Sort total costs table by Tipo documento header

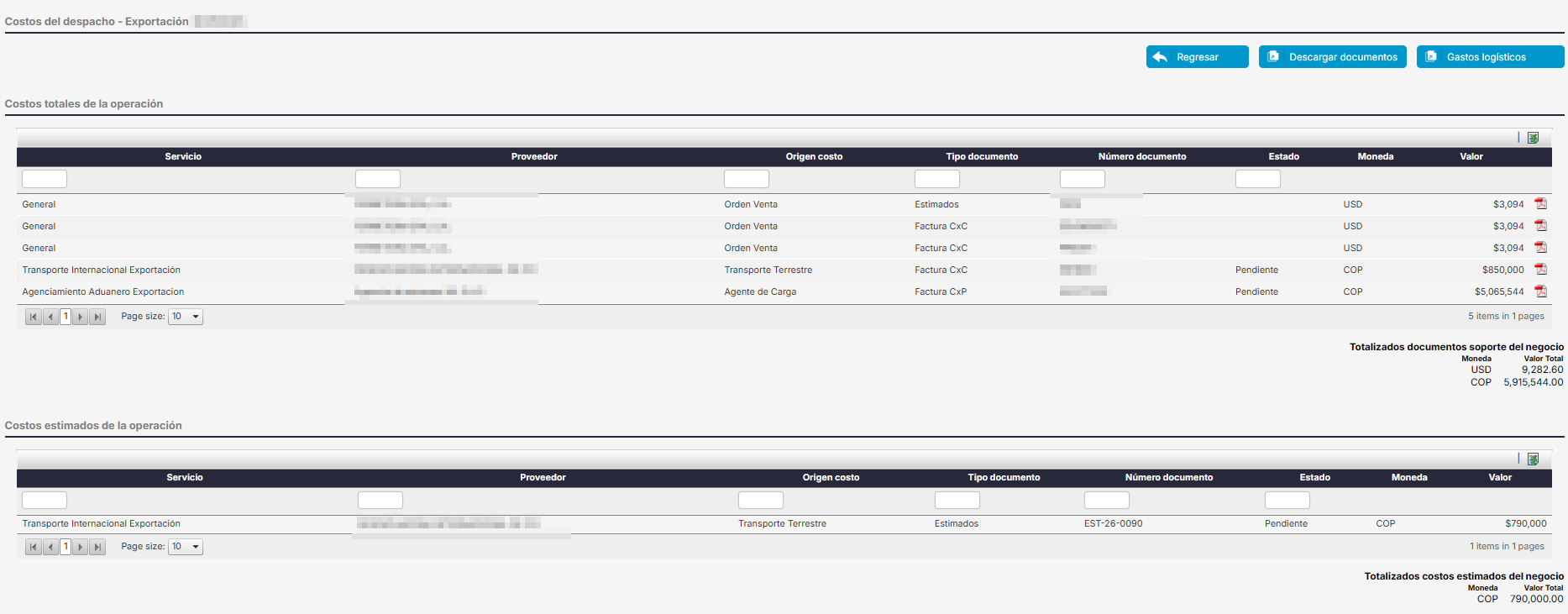point(982,157)
